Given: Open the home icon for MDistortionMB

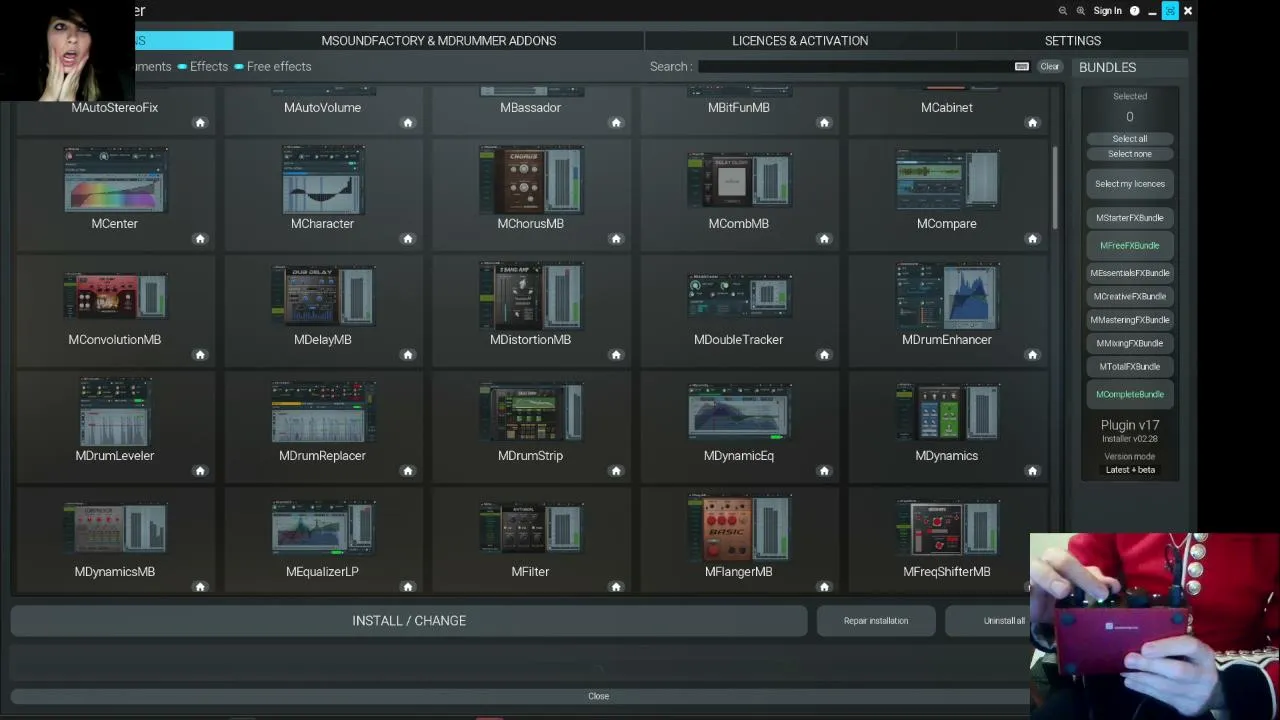Looking at the screenshot, I should (616, 355).
